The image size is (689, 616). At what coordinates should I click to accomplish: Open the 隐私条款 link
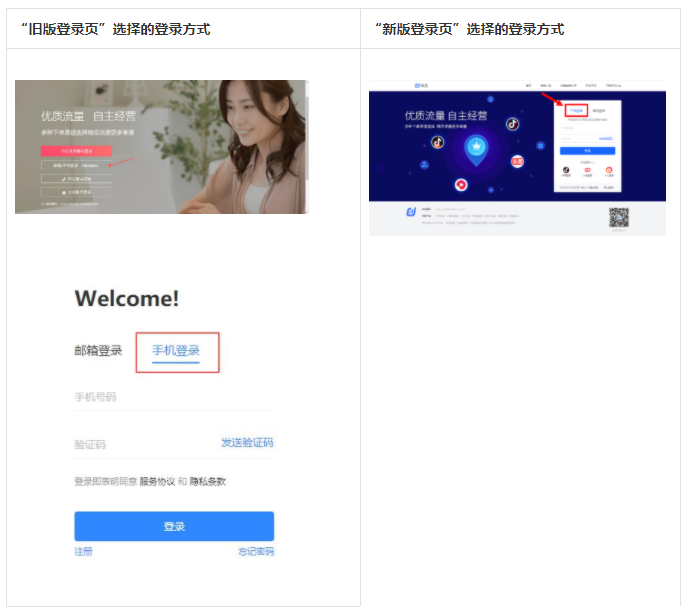207,482
